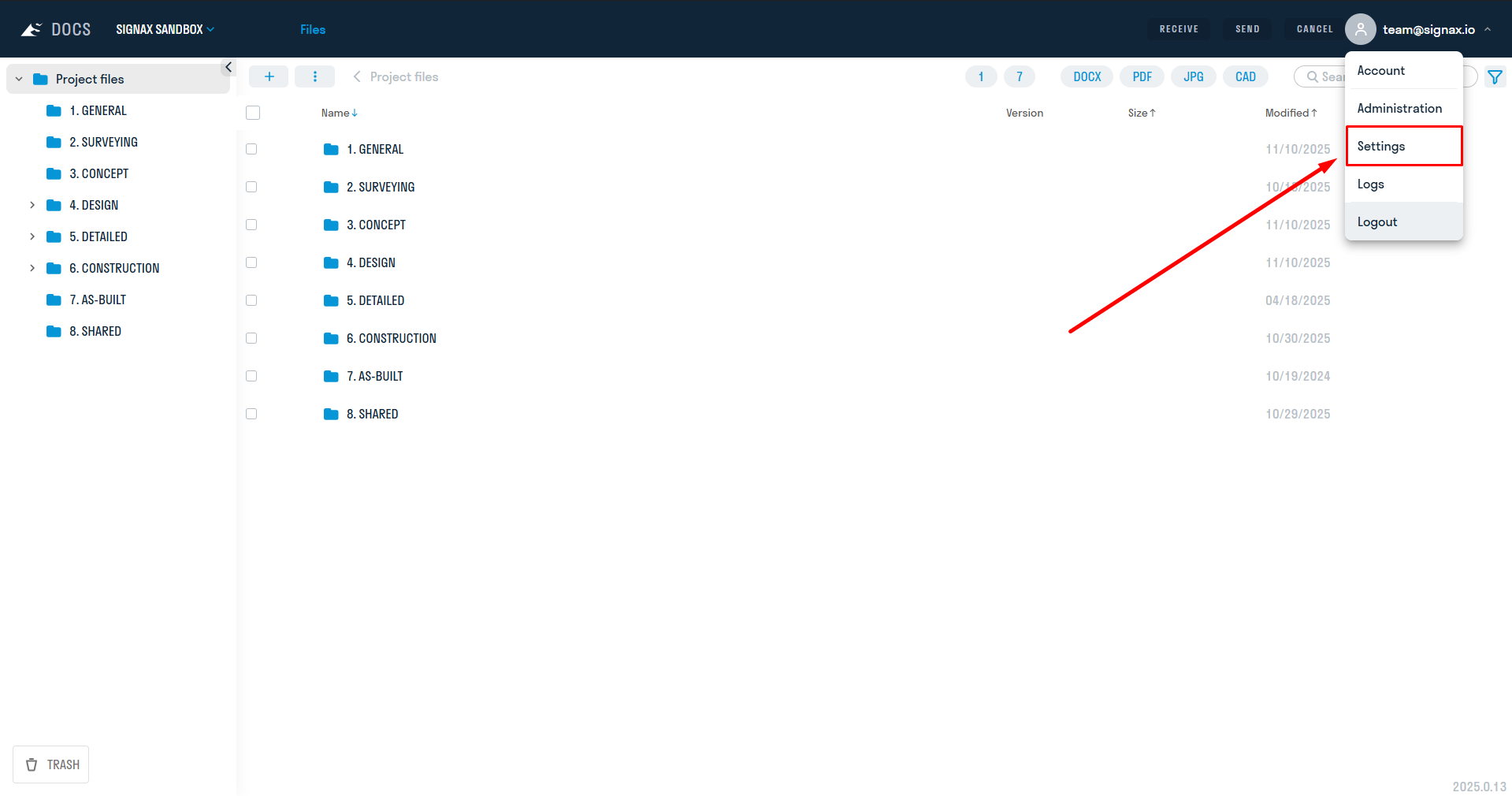Check the 7. AS-BUILT row checkbox
This screenshot has height=796, width=1512.
click(251, 376)
